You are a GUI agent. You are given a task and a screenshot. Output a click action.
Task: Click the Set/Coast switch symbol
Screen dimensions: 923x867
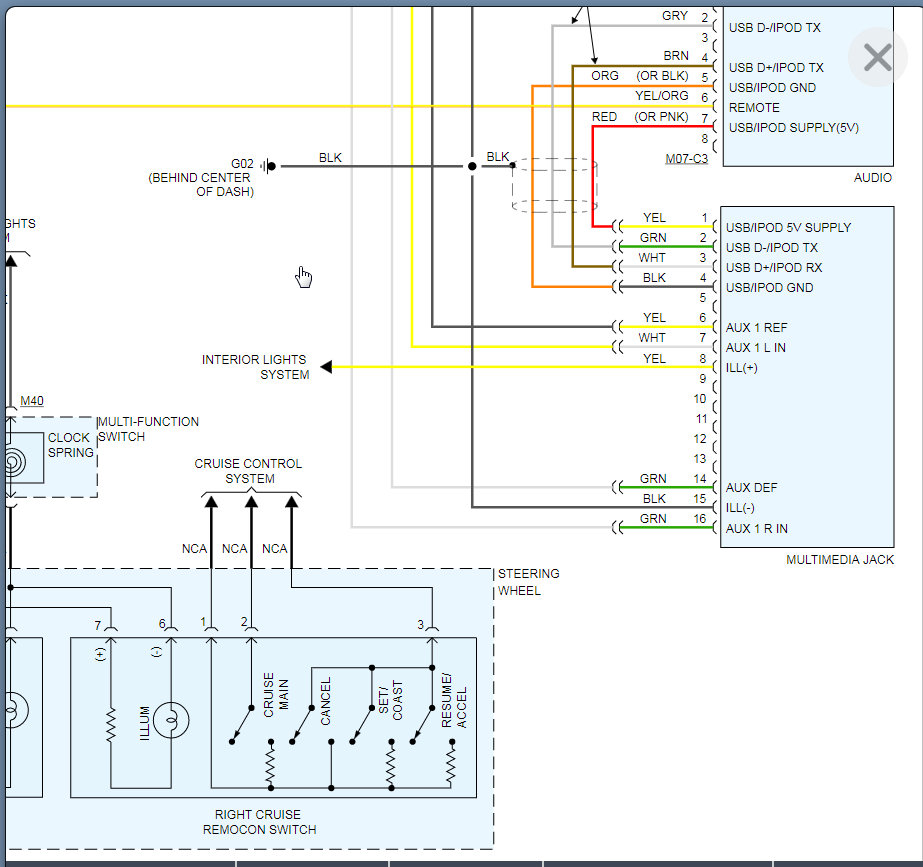(362, 725)
